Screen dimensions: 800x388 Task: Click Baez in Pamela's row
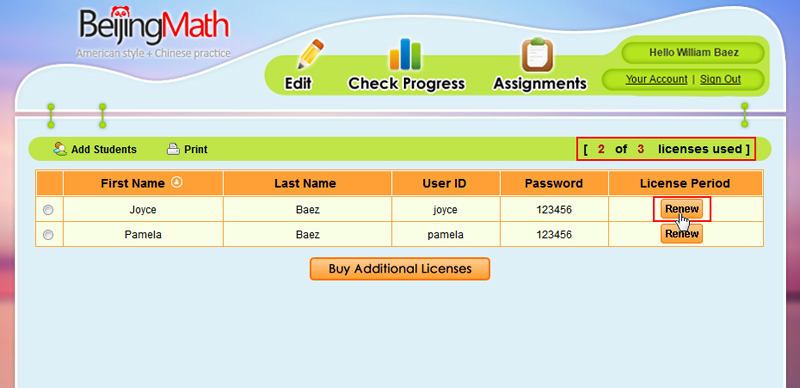[x=307, y=235]
